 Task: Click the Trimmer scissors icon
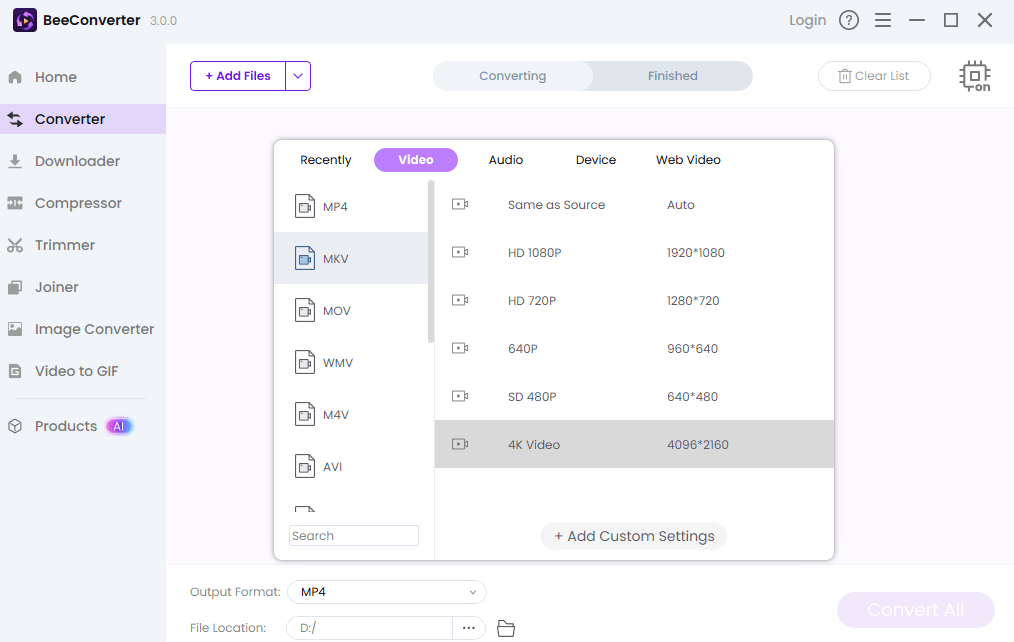(x=15, y=245)
